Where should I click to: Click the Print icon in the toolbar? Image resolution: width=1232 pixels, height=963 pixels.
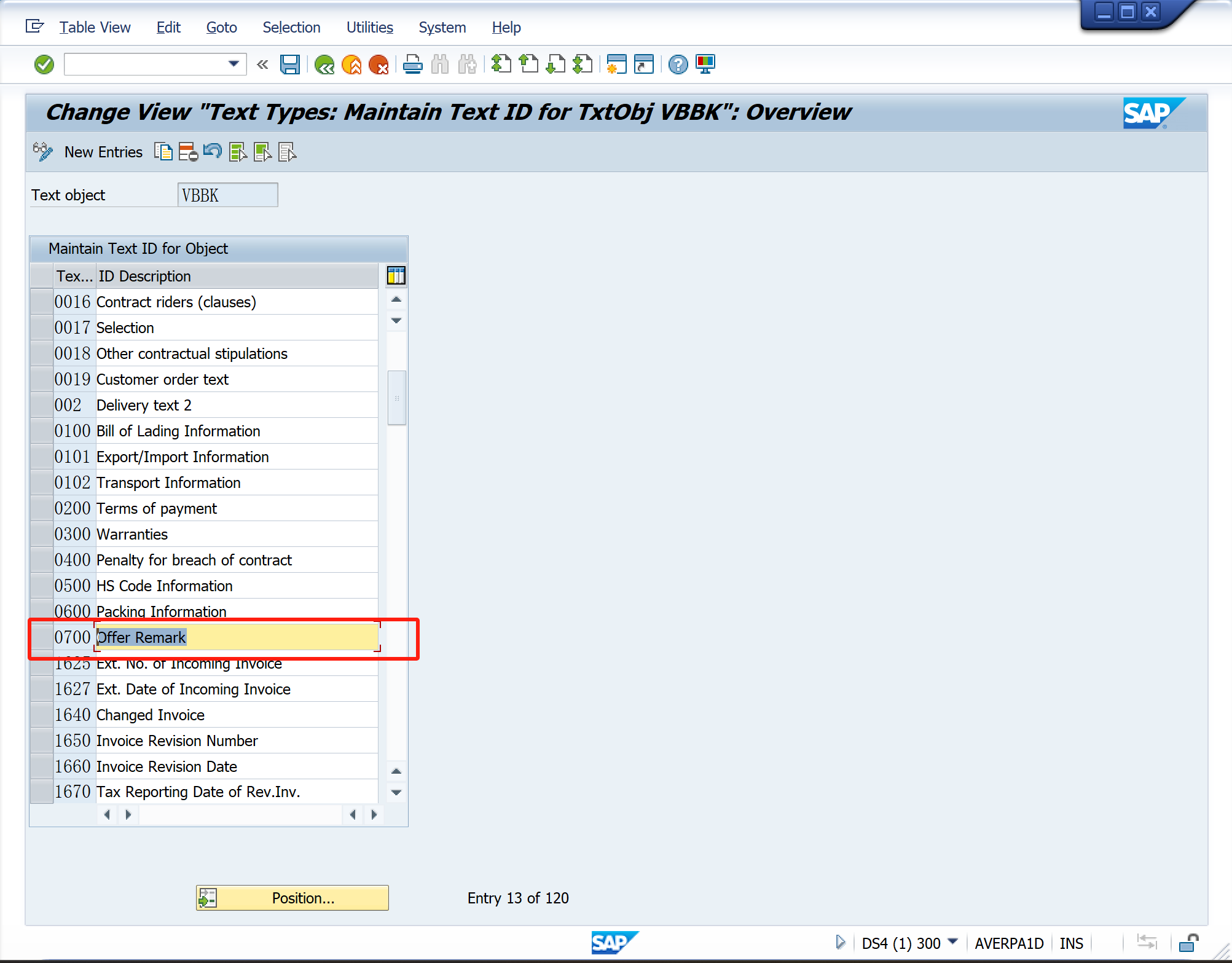(413, 64)
